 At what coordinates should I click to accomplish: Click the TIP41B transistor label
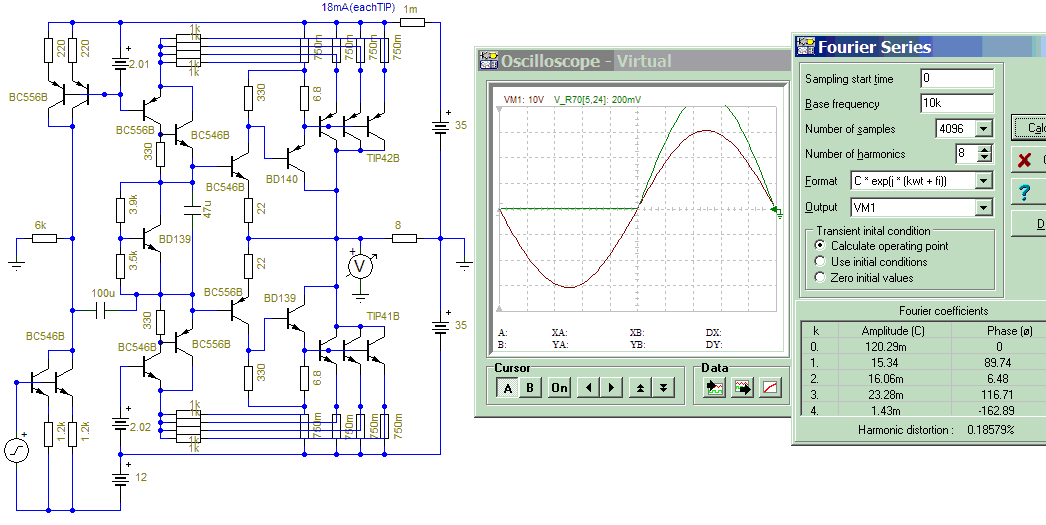tap(382, 316)
